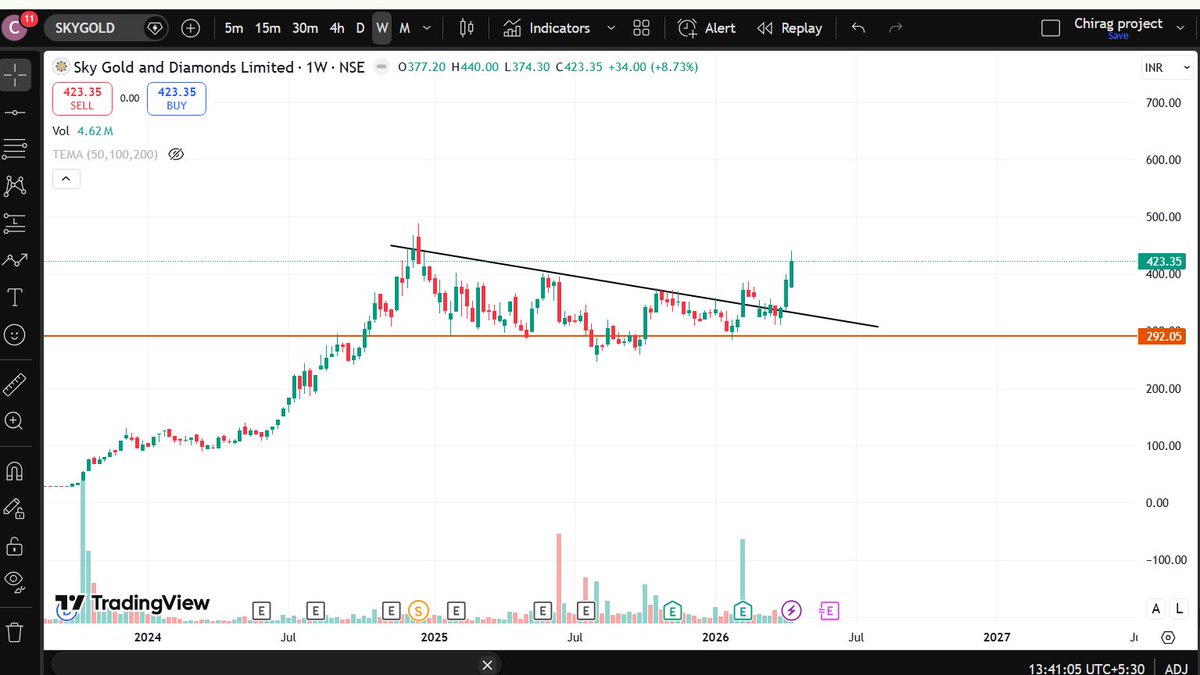
Task: Switch to the monthly M timeframe
Action: pyautogui.click(x=404, y=28)
